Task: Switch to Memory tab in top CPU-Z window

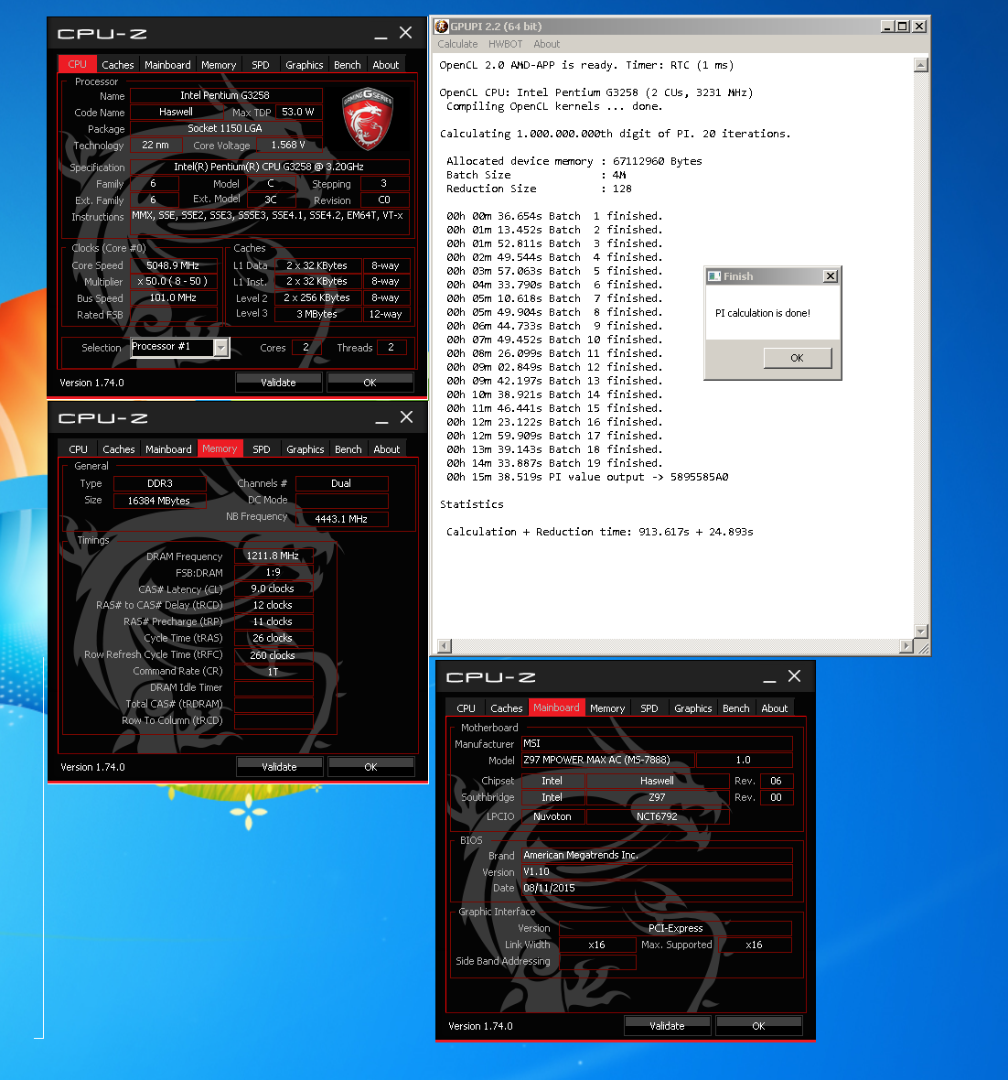Action: tap(218, 65)
